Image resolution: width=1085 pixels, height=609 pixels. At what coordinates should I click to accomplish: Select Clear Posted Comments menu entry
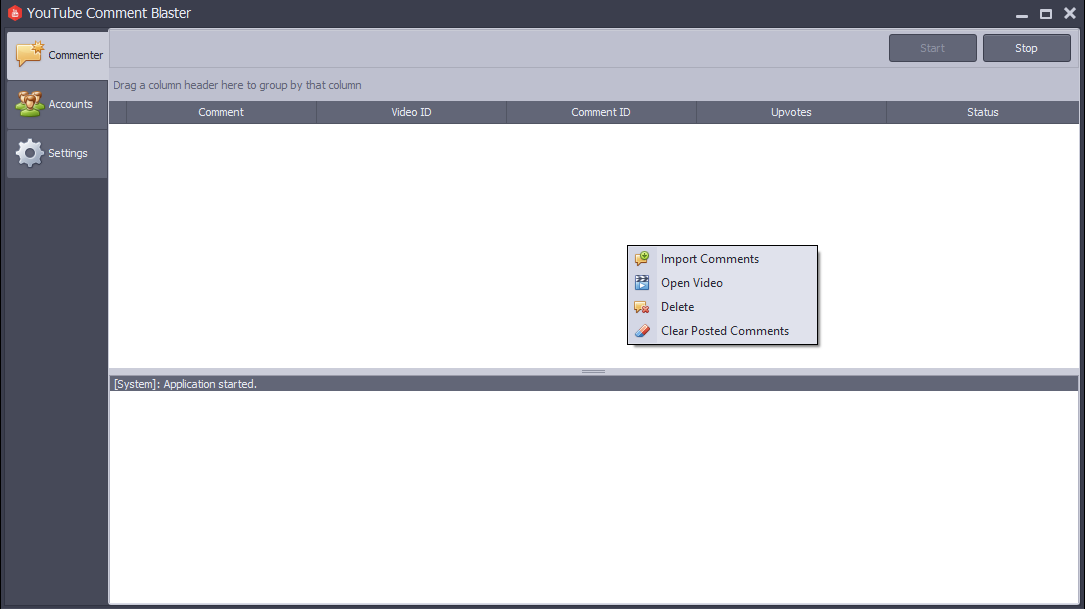point(722,331)
